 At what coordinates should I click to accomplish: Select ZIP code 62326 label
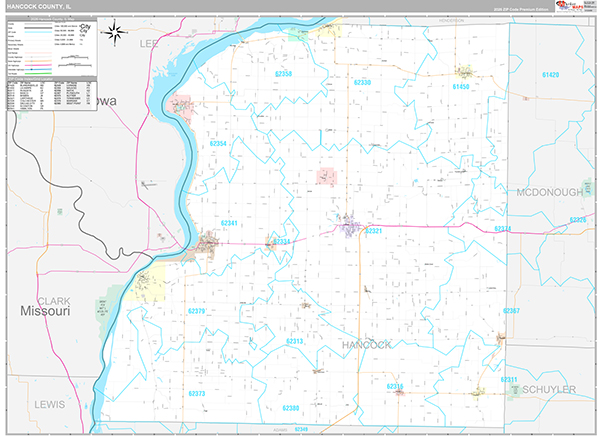[578, 220]
